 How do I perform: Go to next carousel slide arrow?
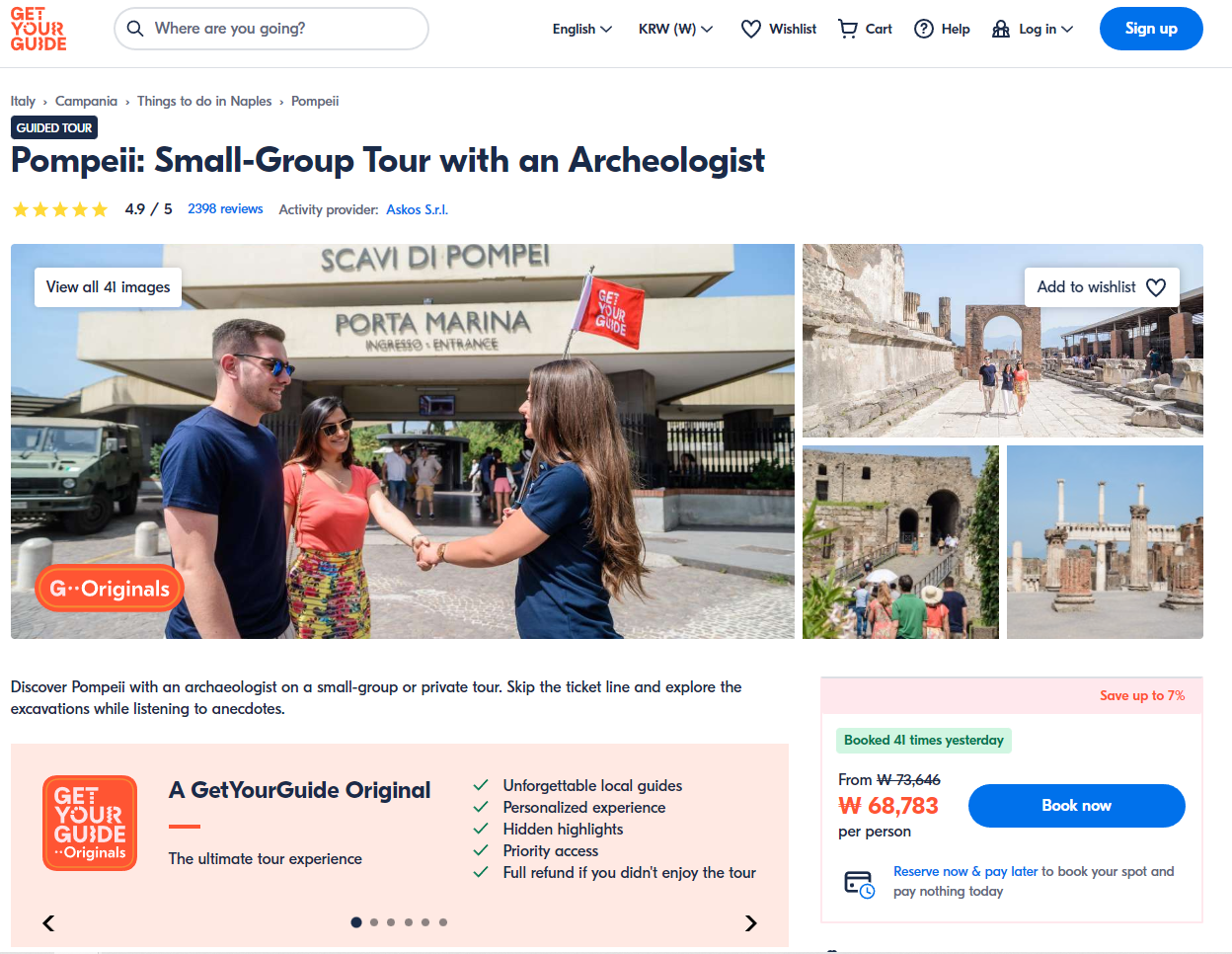(x=751, y=923)
